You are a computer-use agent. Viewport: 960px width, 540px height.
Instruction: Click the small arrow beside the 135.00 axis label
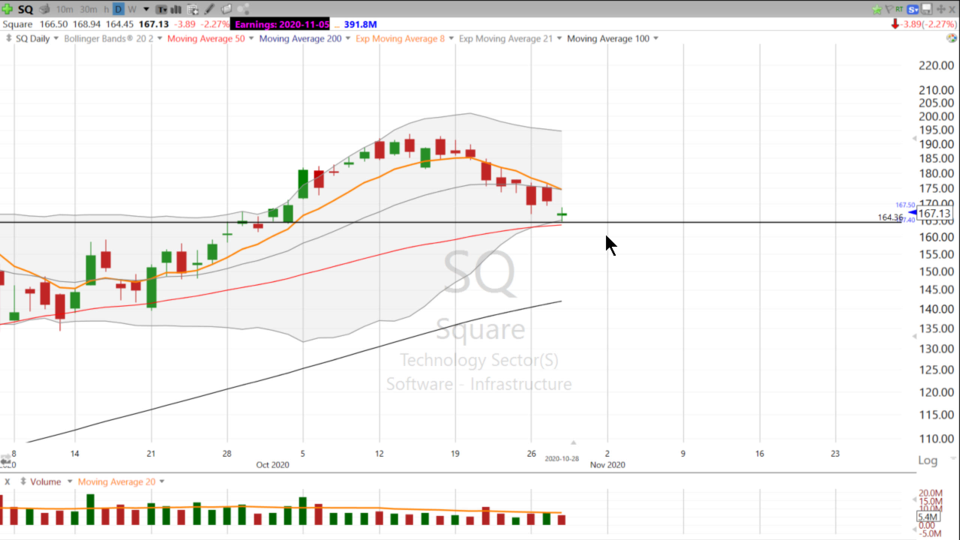point(914,336)
